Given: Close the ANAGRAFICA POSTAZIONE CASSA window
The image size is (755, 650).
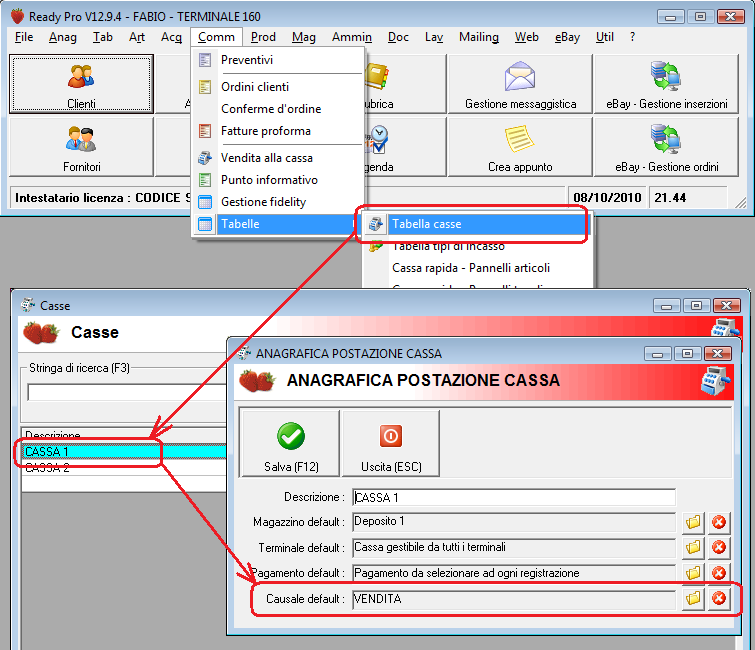Looking at the screenshot, I should pyautogui.click(x=717, y=353).
